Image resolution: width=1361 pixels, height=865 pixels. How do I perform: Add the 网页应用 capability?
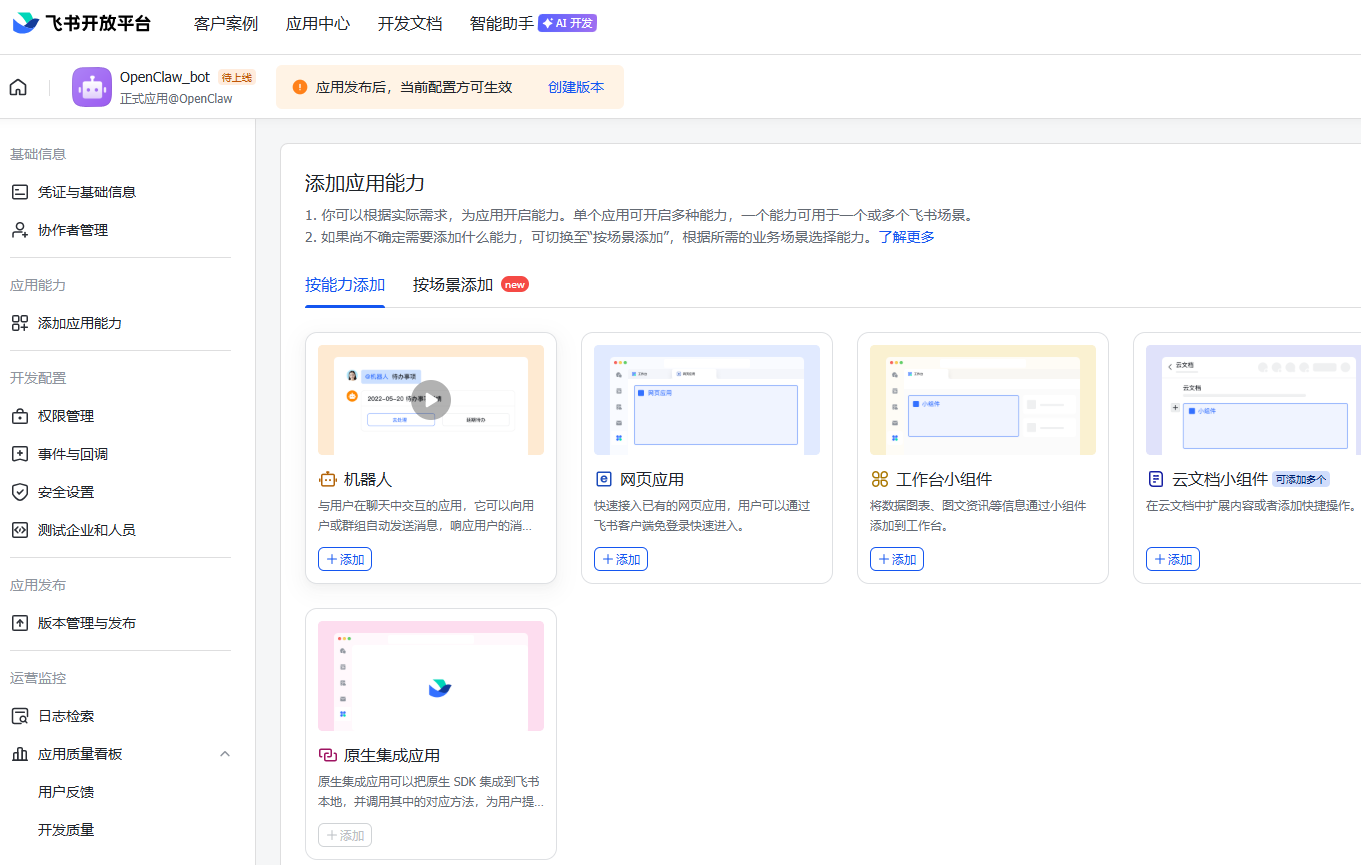(x=621, y=559)
